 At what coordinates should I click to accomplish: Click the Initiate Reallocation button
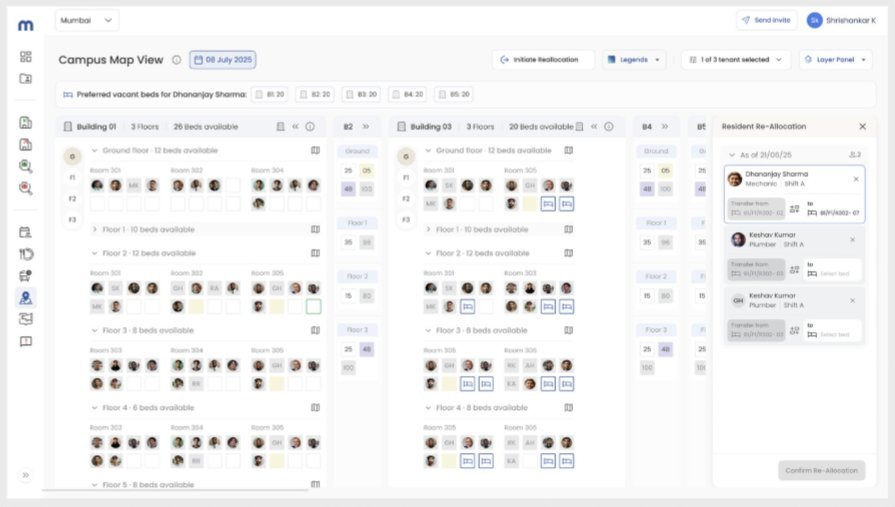tap(543, 59)
